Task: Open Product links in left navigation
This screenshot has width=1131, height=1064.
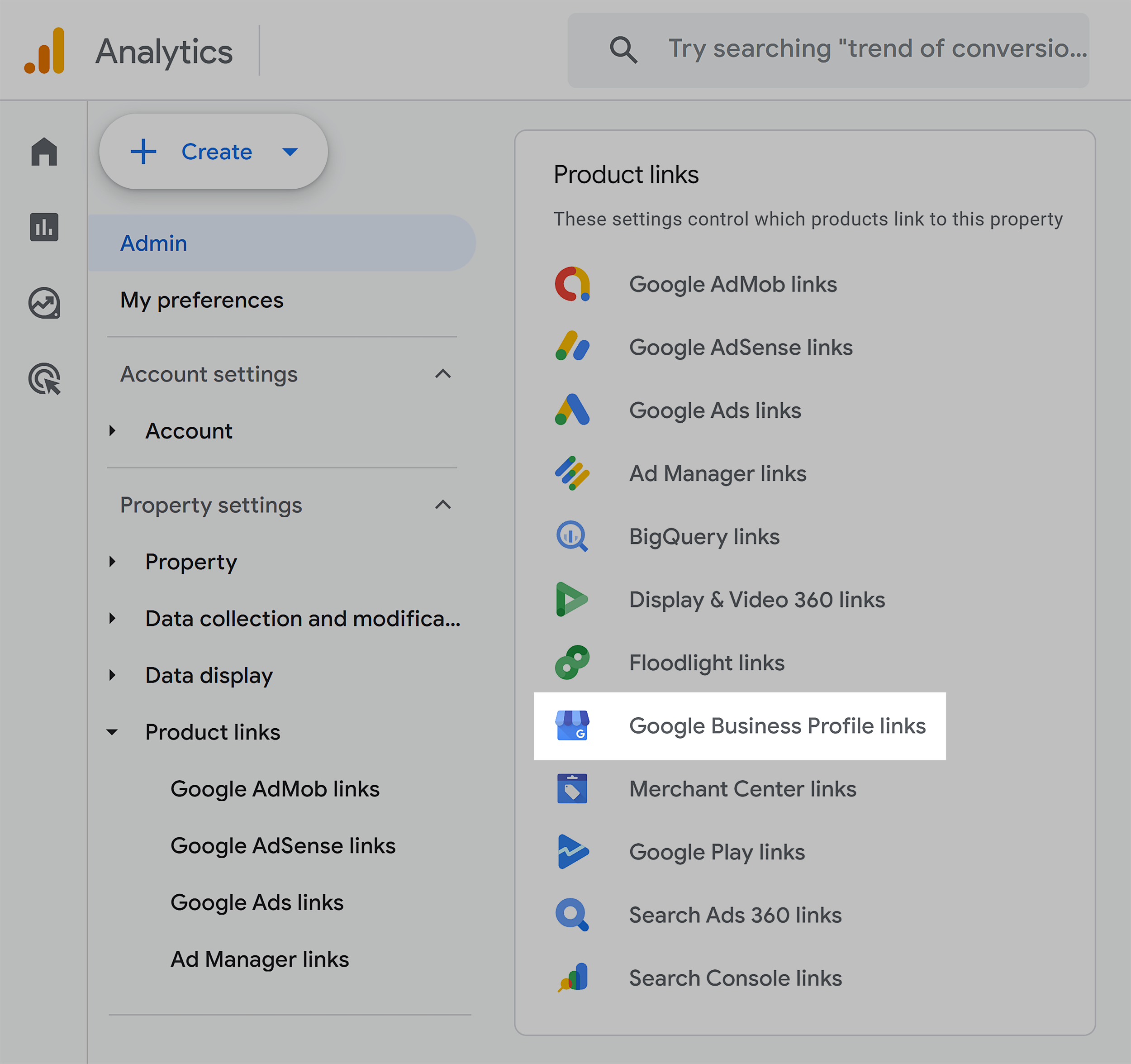Action: [212, 732]
